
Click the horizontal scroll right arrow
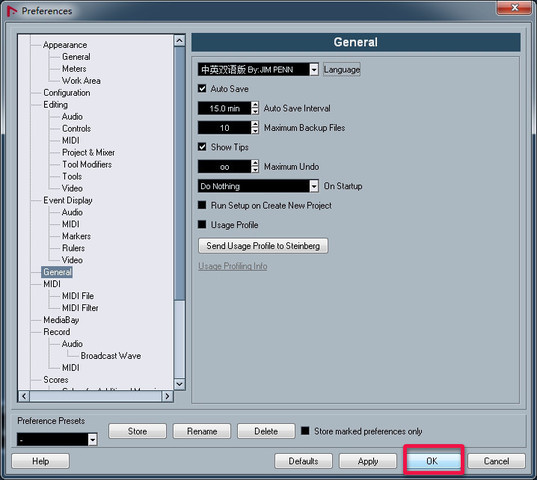167,396
